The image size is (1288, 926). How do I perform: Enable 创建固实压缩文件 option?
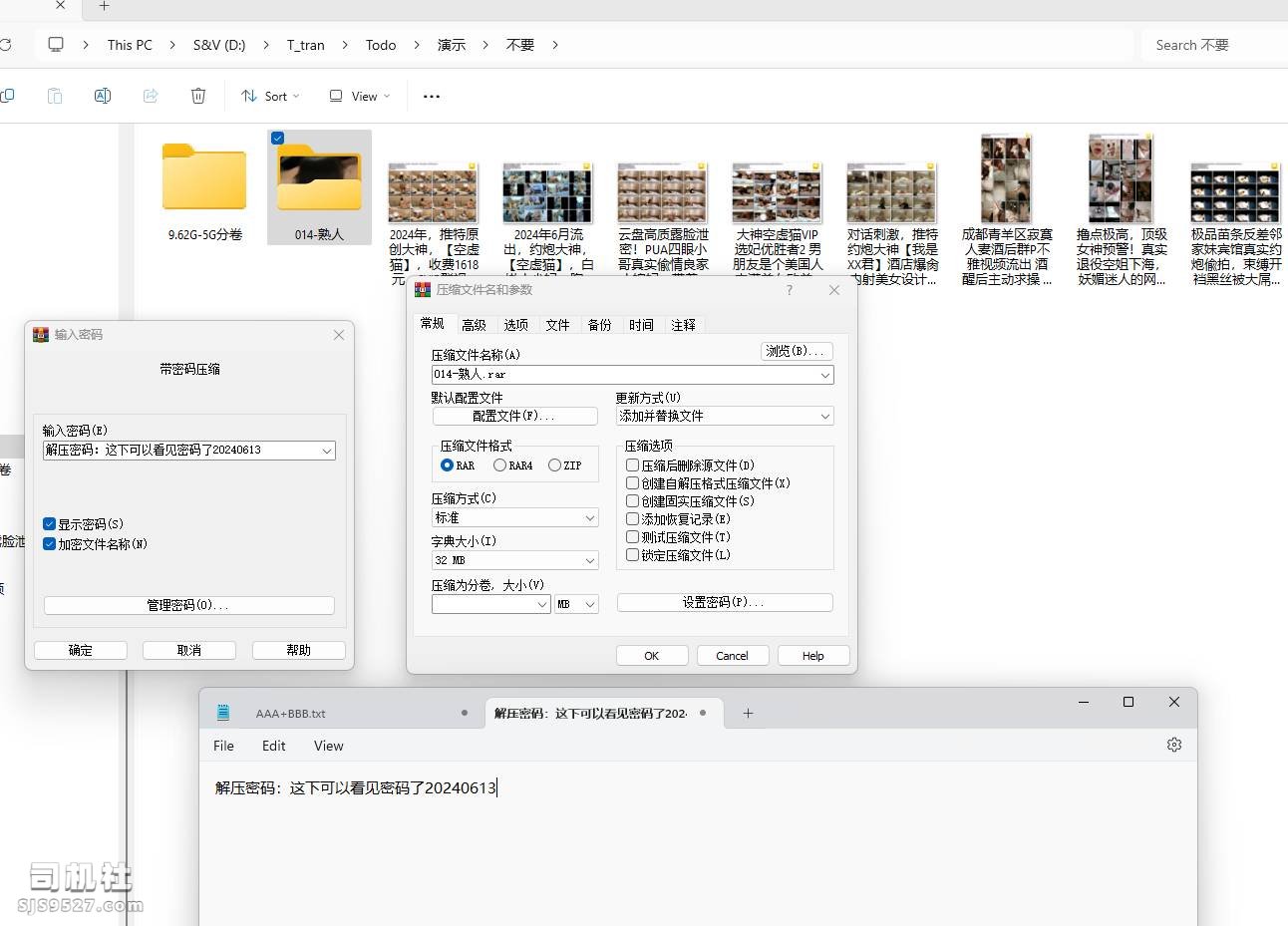632,500
